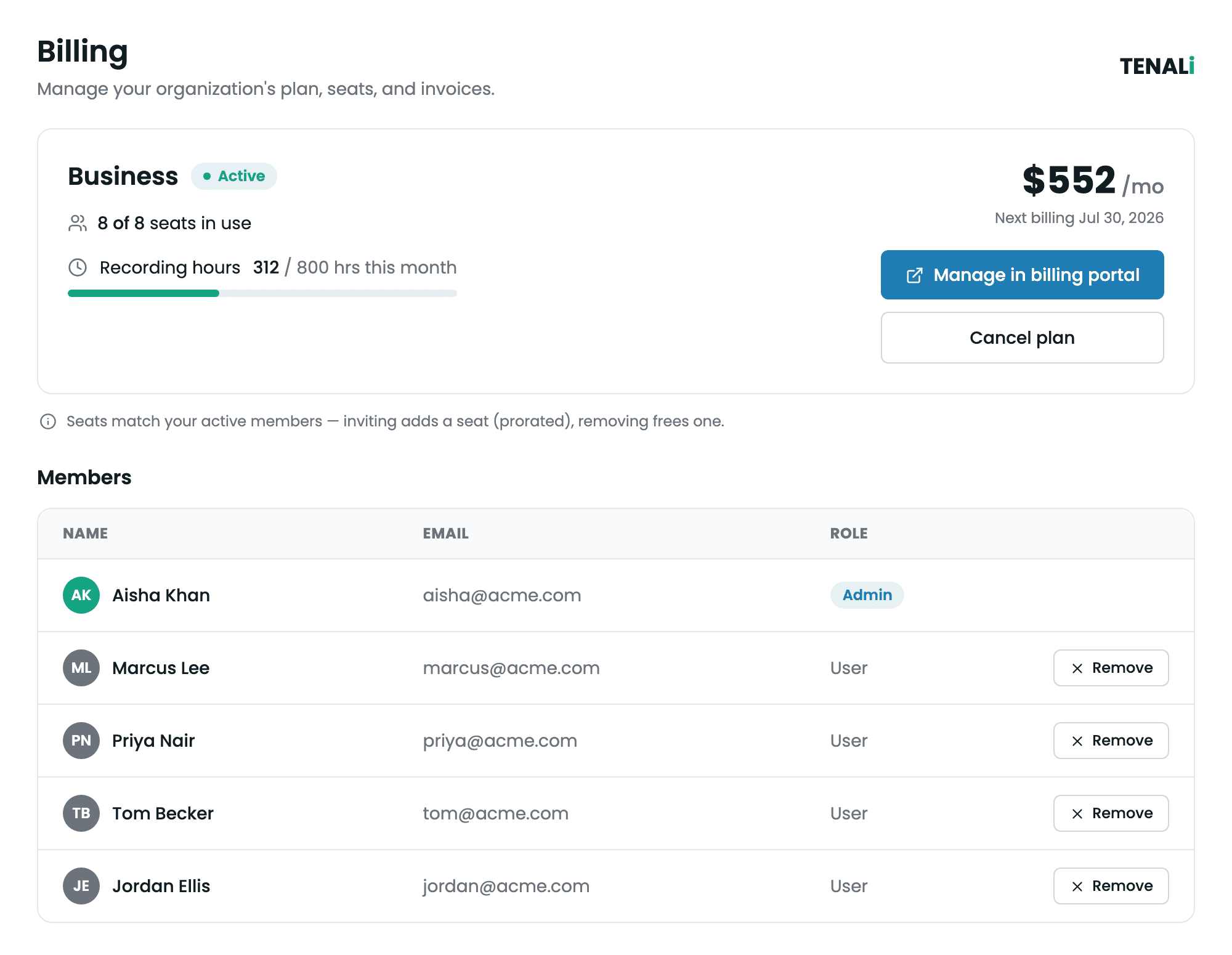Click the User role in Tom Becker's row

click(849, 813)
